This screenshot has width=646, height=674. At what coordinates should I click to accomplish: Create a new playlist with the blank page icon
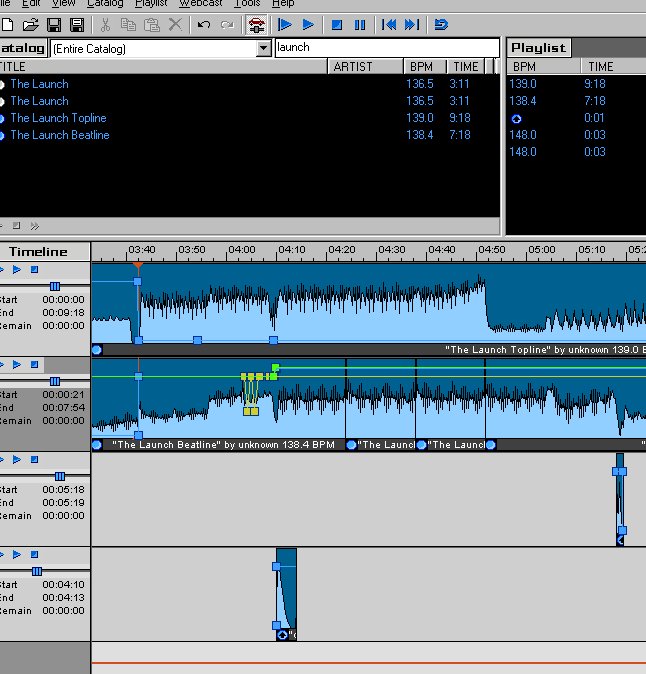coord(7,25)
